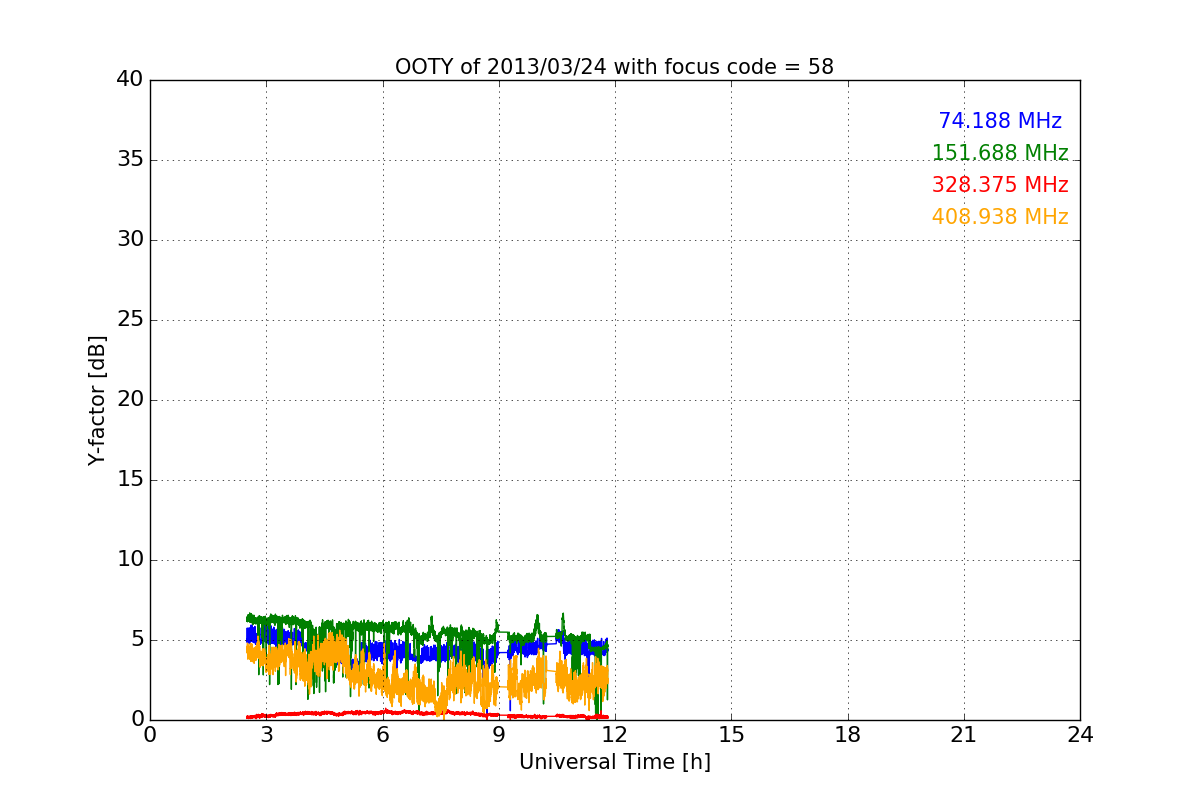Click the y-axis tick label '40'

tap(130, 80)
